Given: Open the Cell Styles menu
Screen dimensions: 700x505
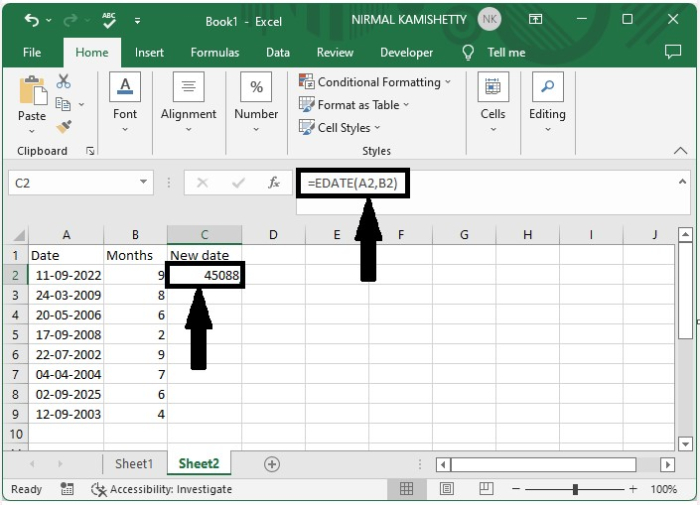Looking at the screenshot, I should click(x=340, y=128).
